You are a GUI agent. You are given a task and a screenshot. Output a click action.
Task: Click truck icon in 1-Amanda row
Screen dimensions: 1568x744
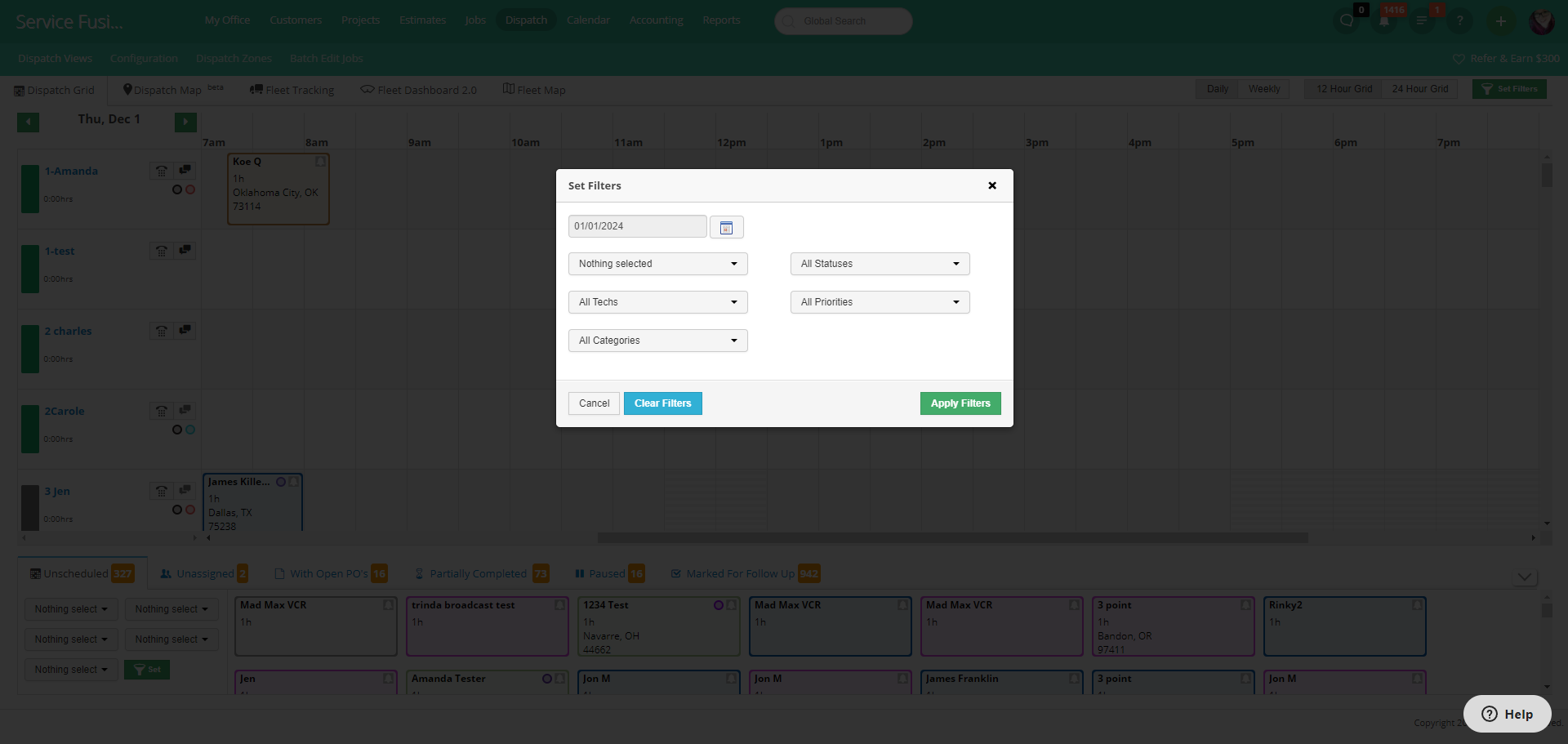[185, 171]
